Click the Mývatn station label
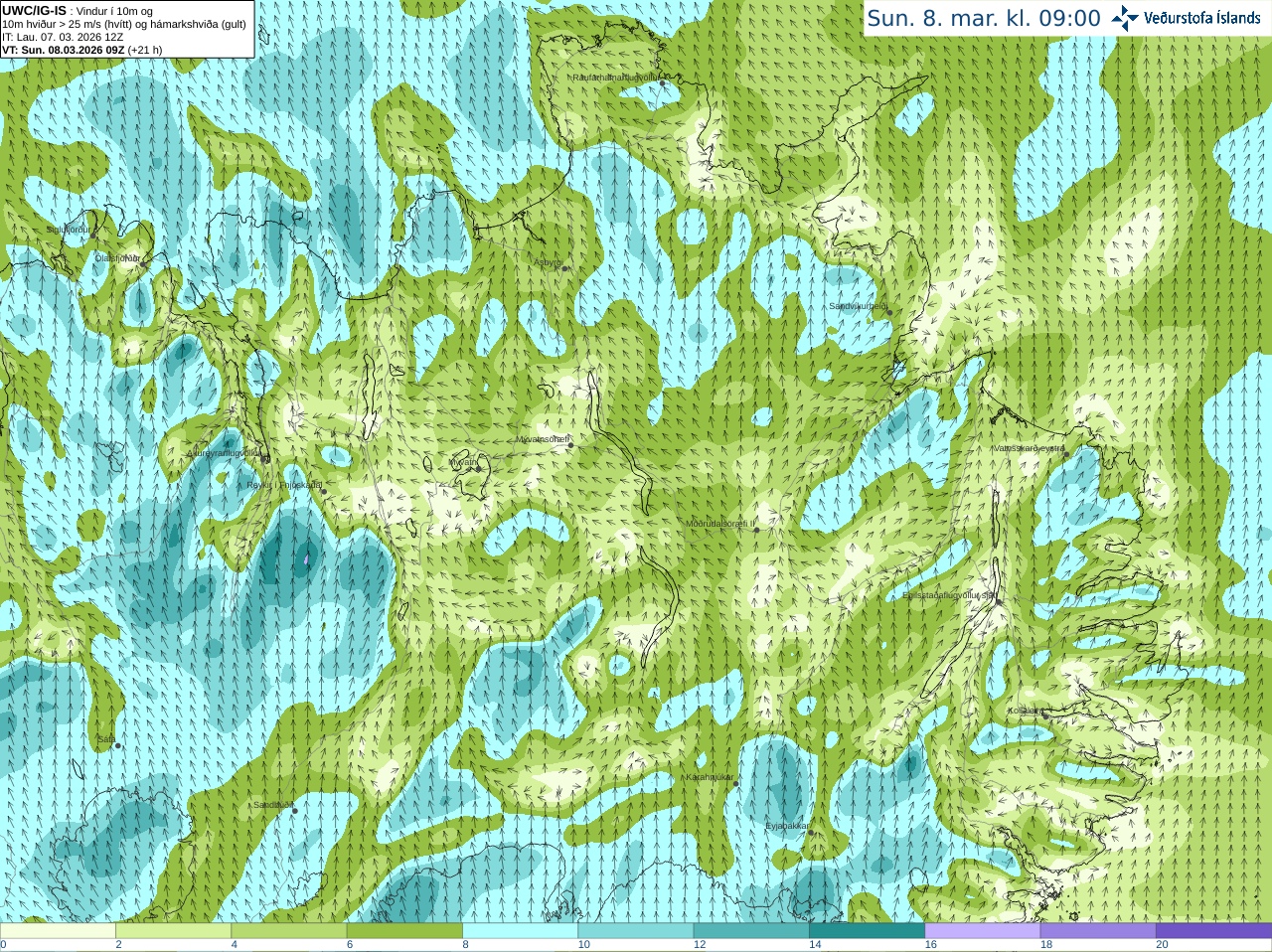Viewport: 1272px width, 952px height. click(x=464, y=462)
